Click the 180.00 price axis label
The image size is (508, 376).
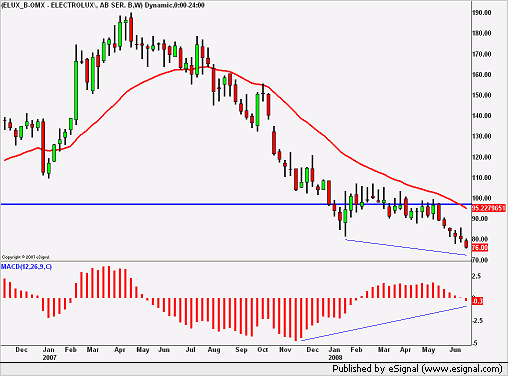[x=482, y=33]
